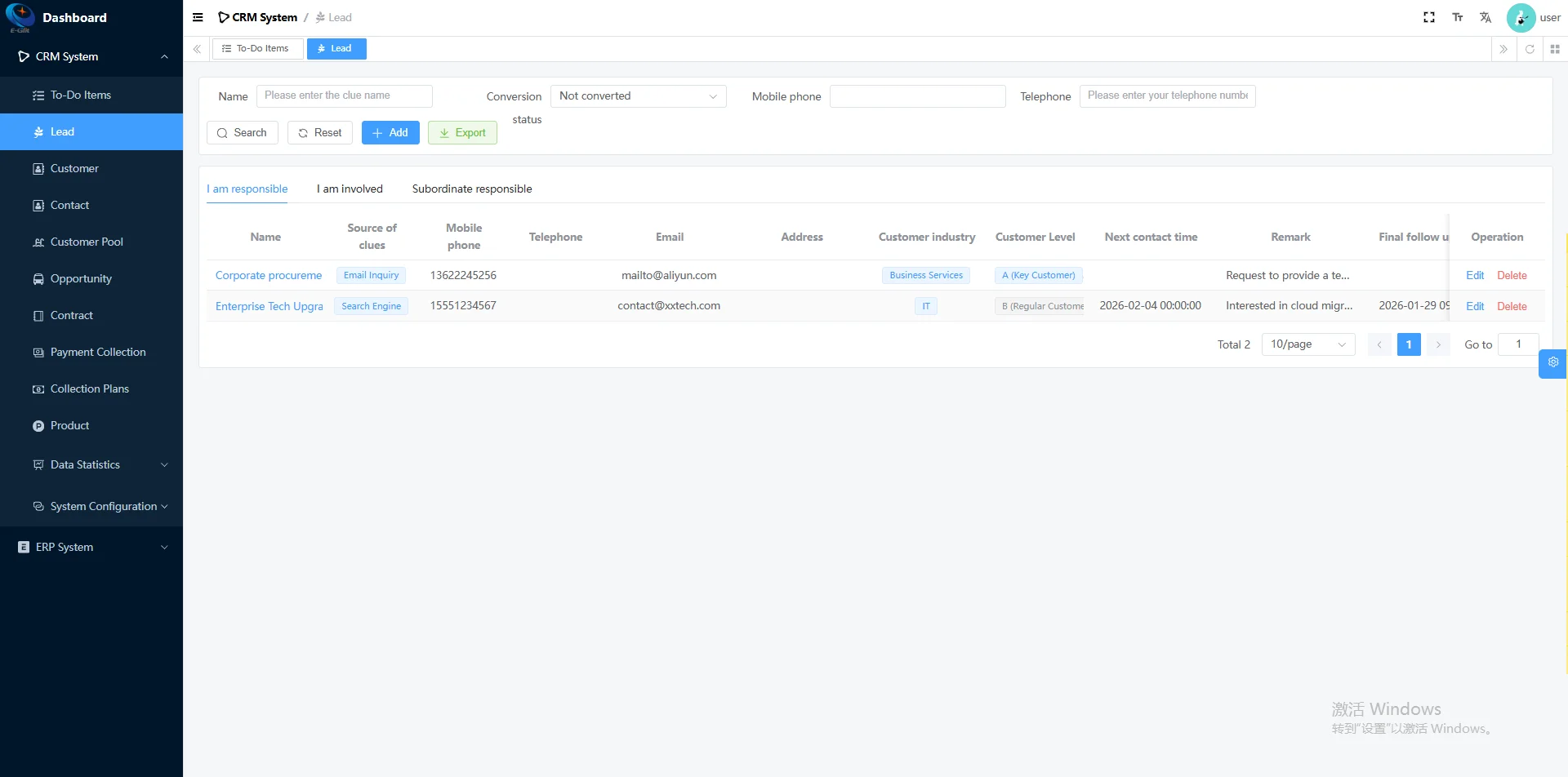Click the 2026-02-04 next contact time
The image size is (1568, 777).
coord(1150,305)
